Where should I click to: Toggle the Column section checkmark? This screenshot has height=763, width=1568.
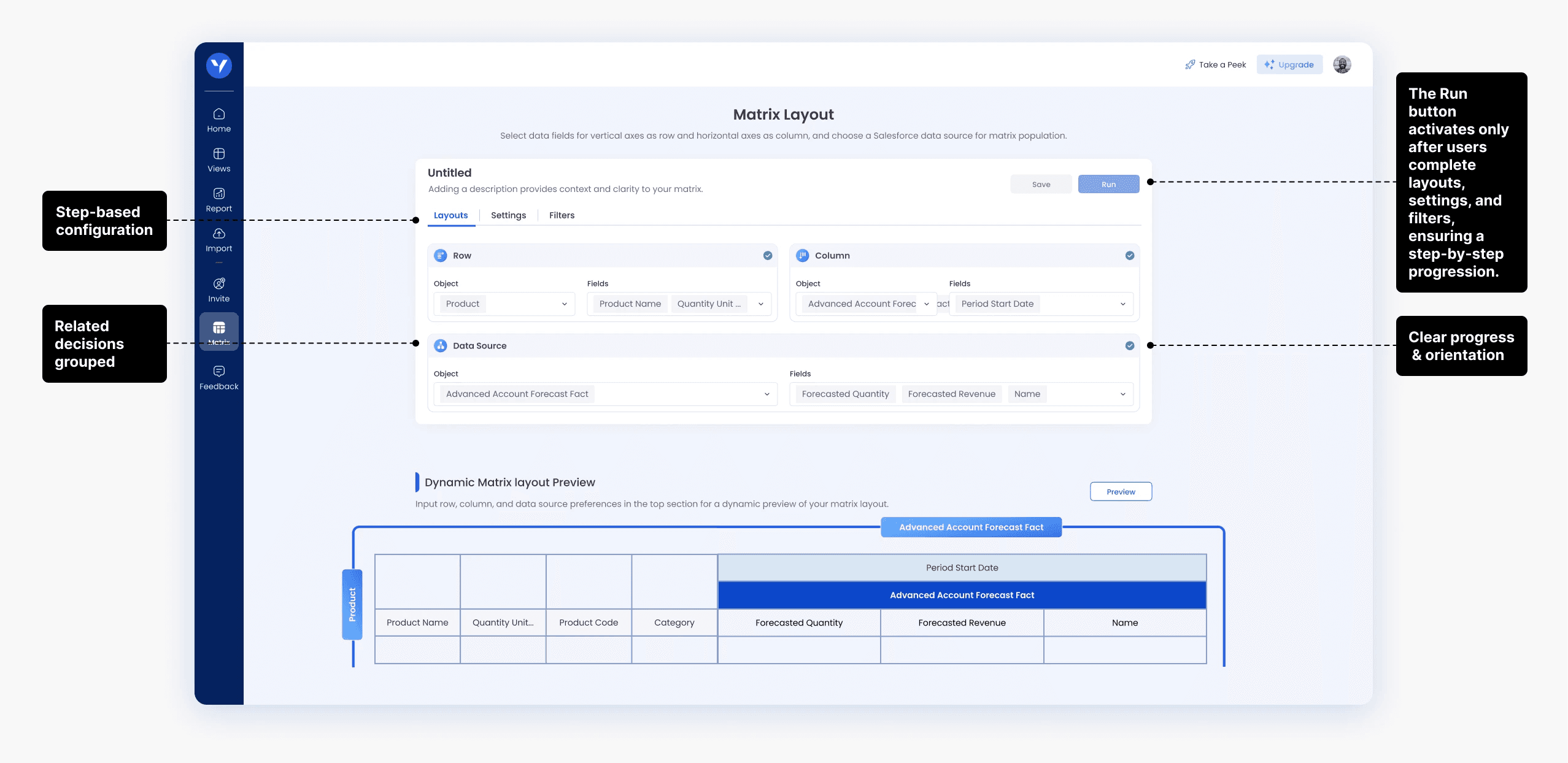[x=1129, y=255]
